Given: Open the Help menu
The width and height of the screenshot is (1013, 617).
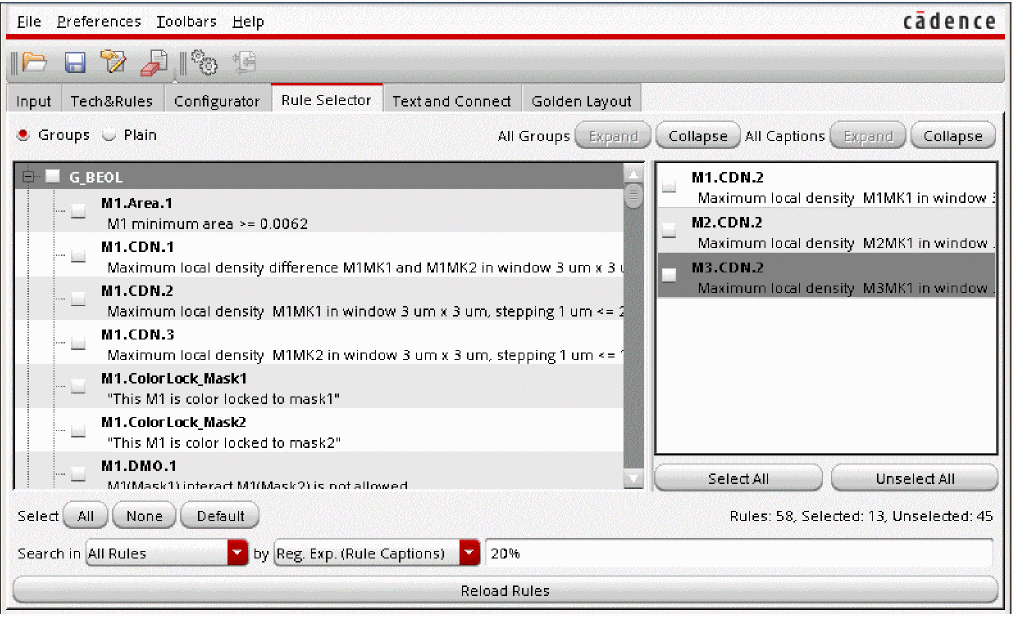Looking at the screenshot, I should coord(248,21).
